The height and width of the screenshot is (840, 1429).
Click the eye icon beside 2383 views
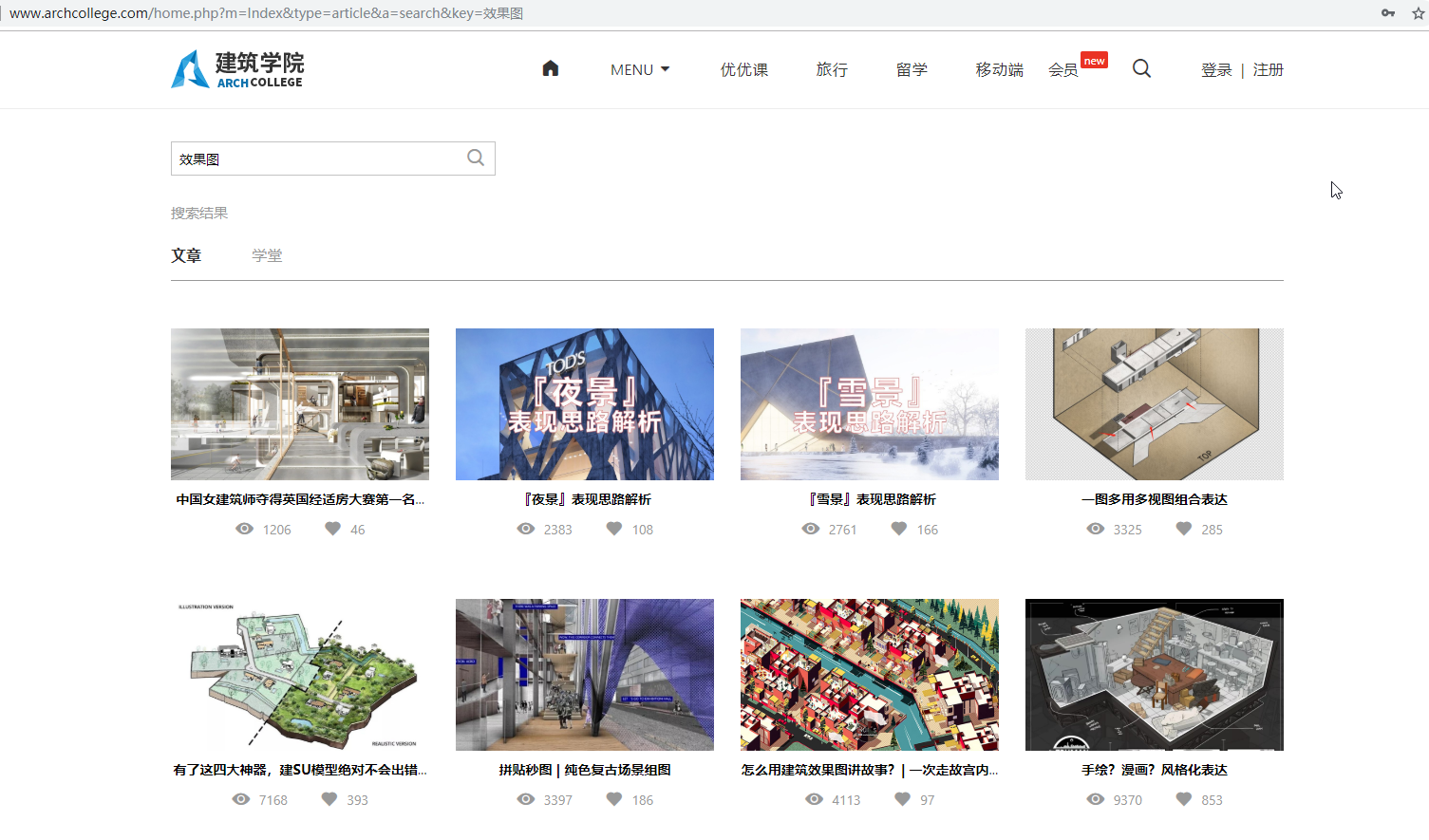coord(526,529)
